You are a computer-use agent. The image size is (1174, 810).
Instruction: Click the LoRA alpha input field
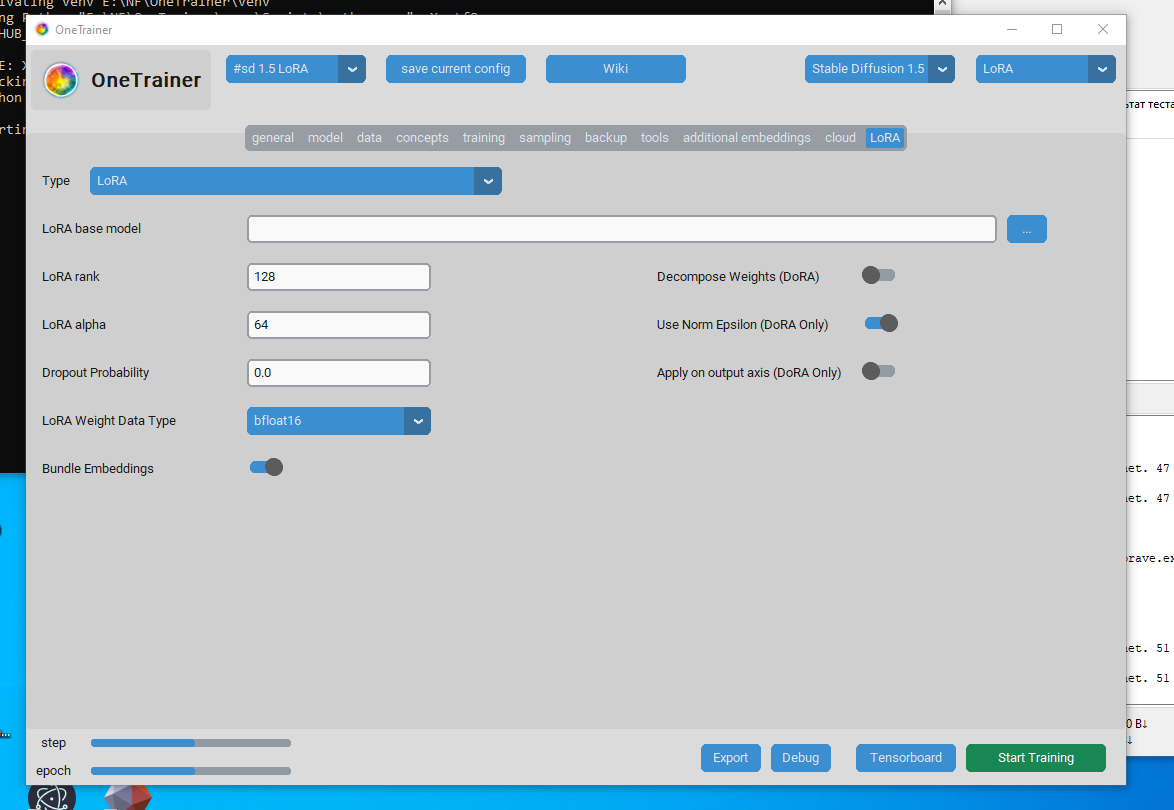click(338, 325)
